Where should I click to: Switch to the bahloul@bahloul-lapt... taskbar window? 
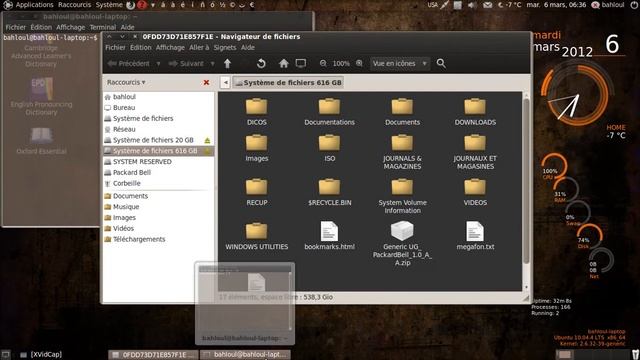coord(246,355)
